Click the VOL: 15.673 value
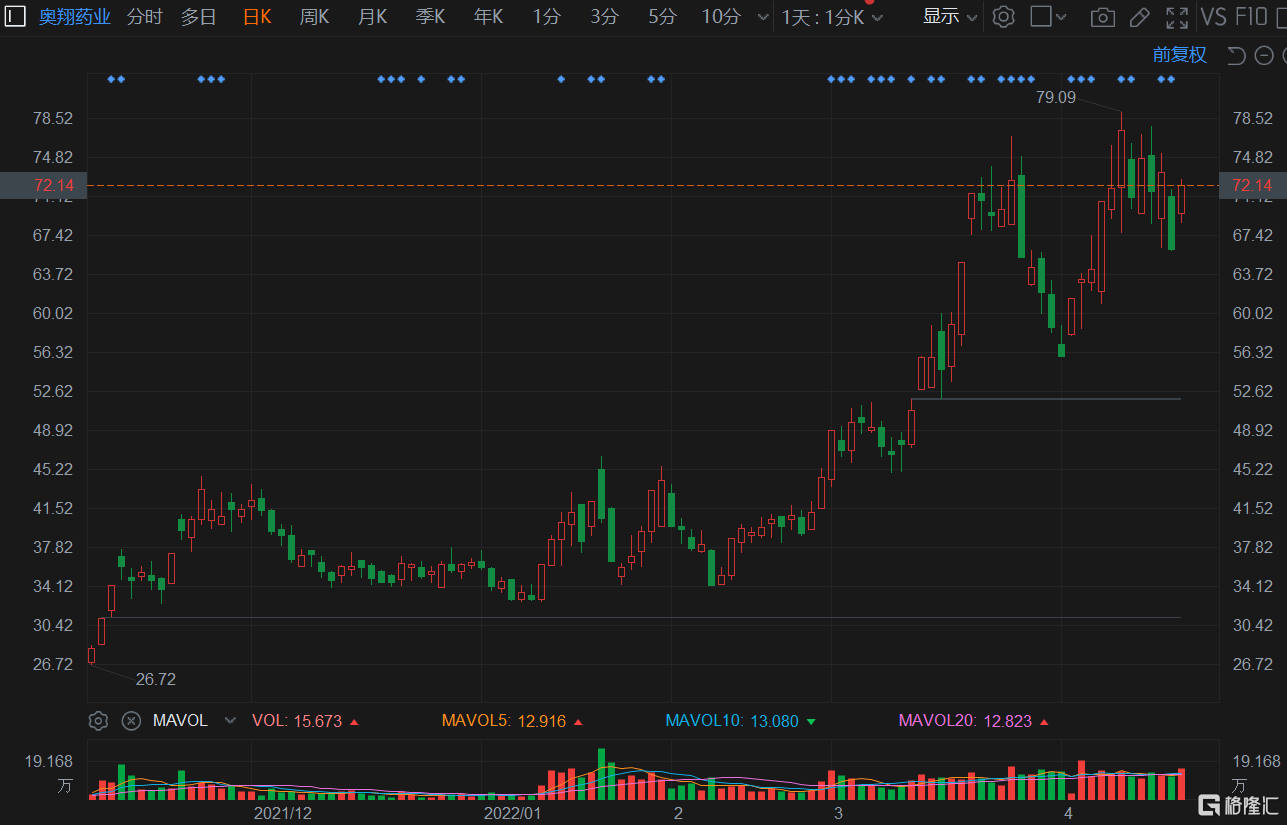The image size is (1287, 825). tap(305, 721)
